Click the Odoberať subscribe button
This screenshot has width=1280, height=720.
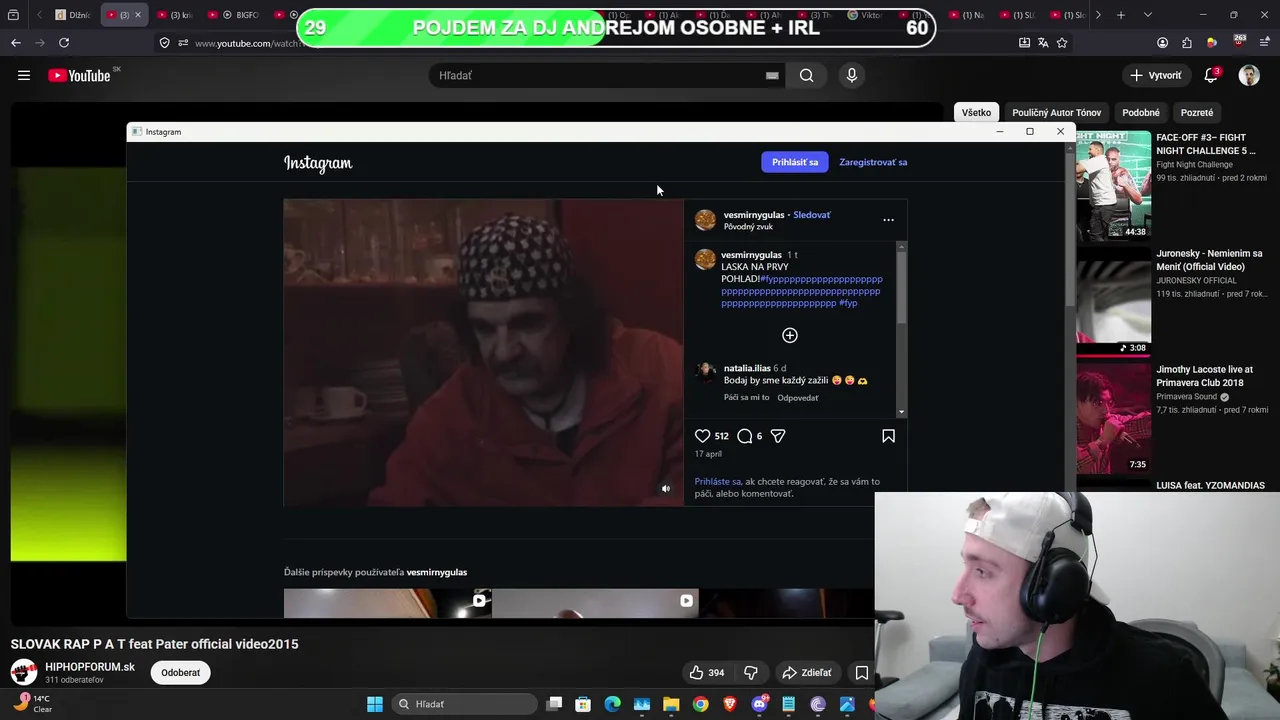click(181, 673)
